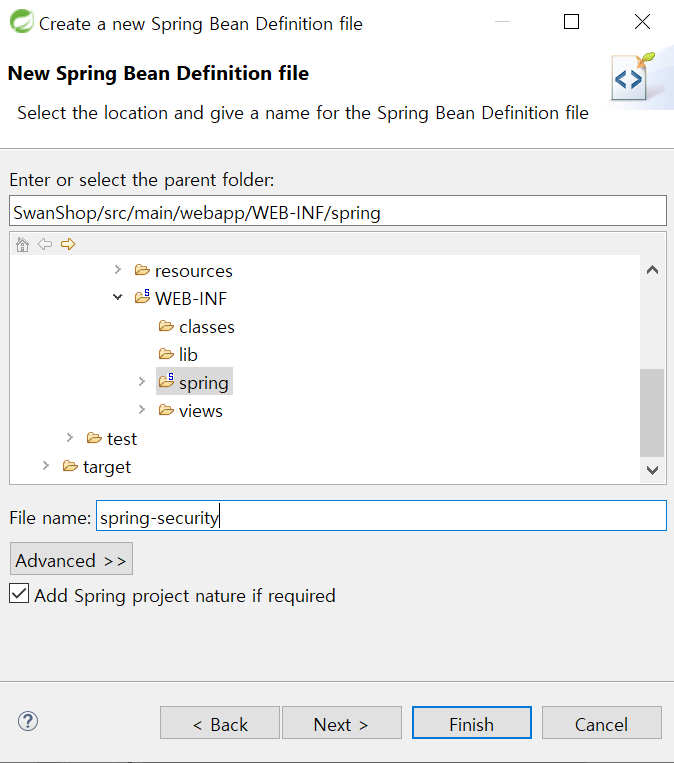Select the WEB-INF folder label
This screenshot has height=763, width=674.
click(191, 298)
